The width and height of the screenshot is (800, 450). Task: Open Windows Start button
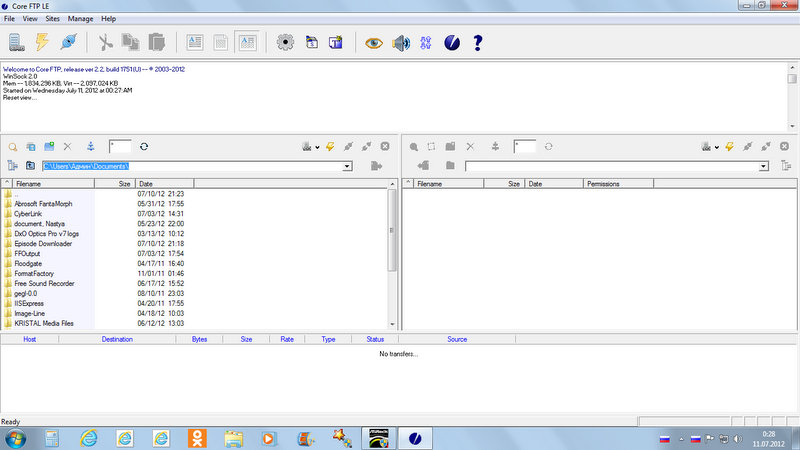(x=15, y=439)
